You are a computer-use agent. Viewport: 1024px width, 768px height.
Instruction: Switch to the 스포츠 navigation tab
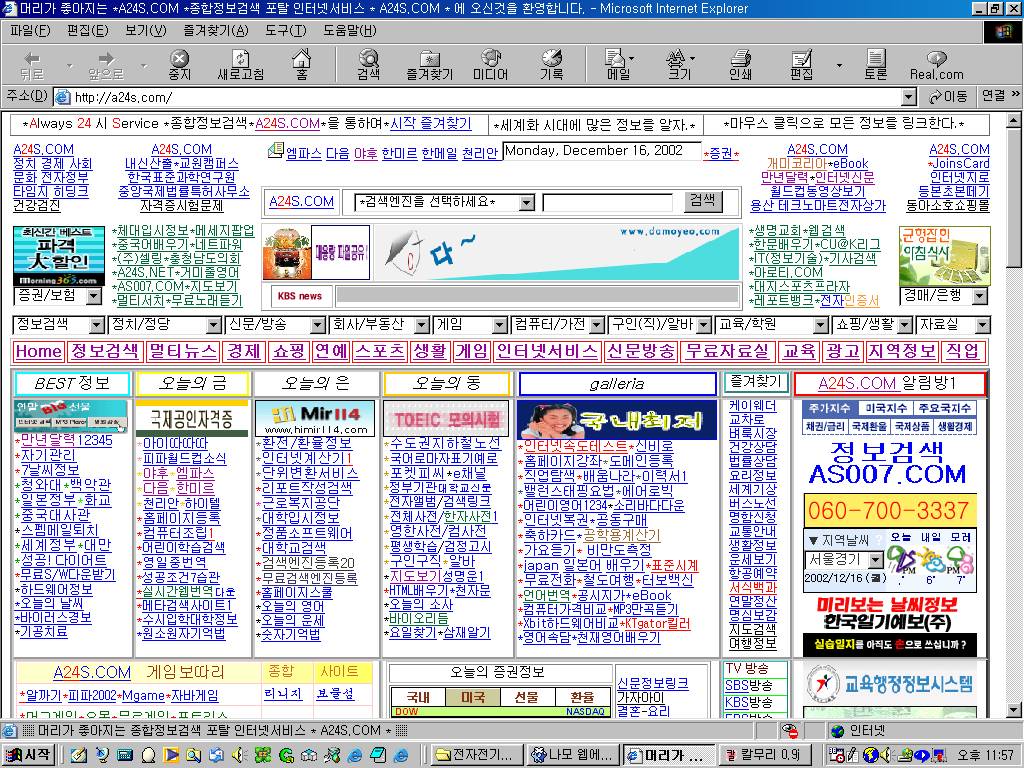(380, 351)
